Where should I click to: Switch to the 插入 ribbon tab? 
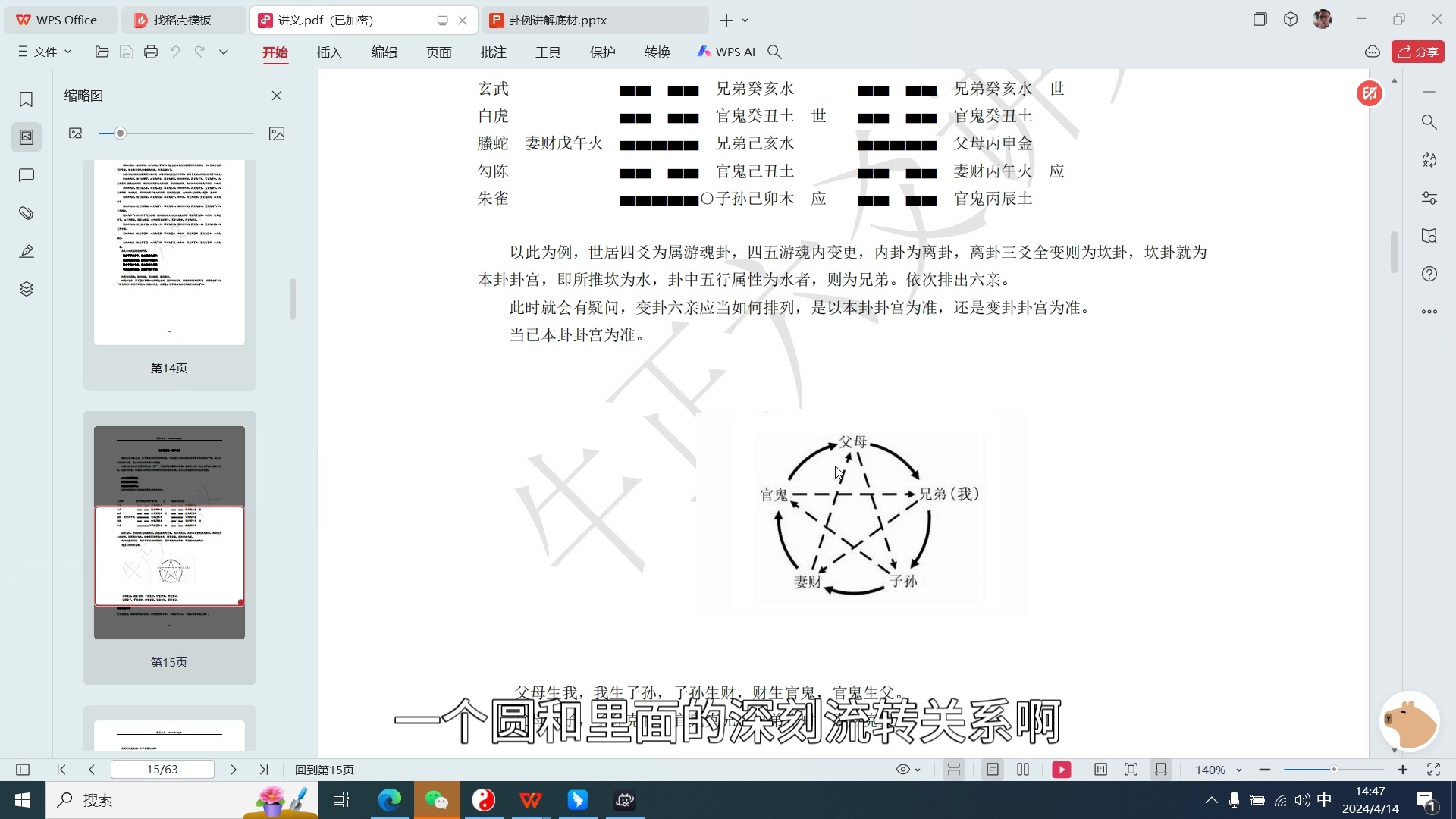(x=329, y=52)
